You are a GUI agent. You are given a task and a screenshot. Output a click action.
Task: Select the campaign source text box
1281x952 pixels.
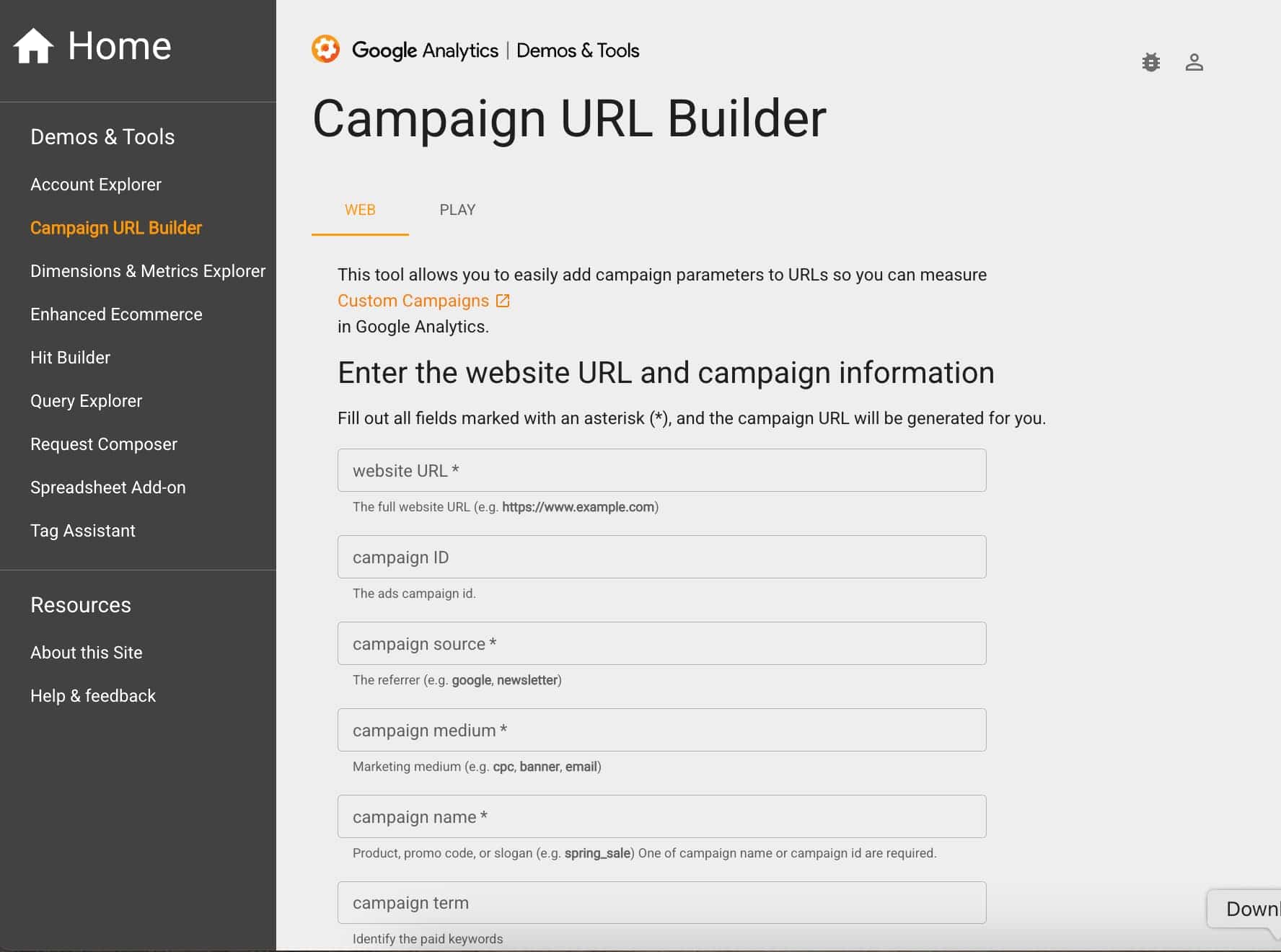[661, 643]
